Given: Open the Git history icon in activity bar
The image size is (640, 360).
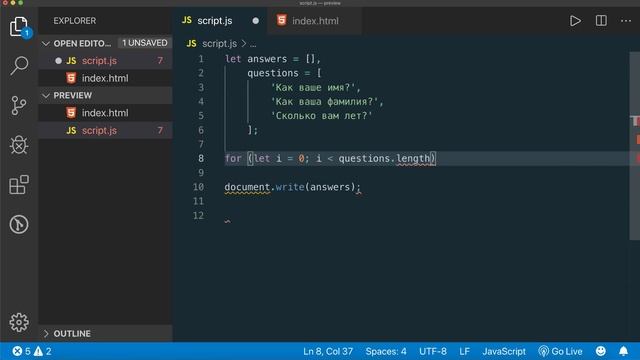Looking at the screenshot, I should click(x=19, y=224).
